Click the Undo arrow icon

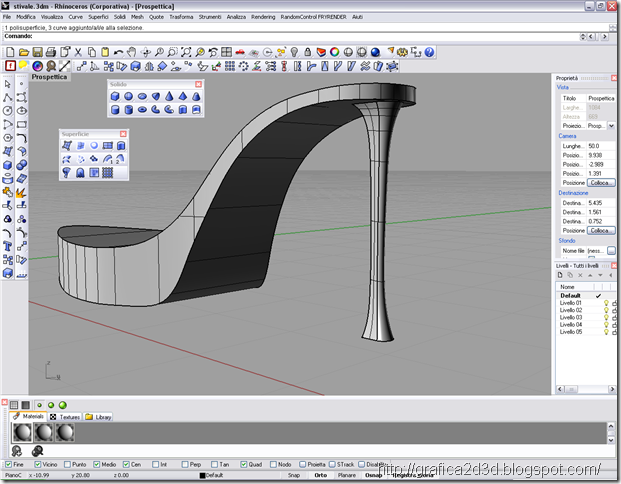pyautogui.click(x=118, y=52)
